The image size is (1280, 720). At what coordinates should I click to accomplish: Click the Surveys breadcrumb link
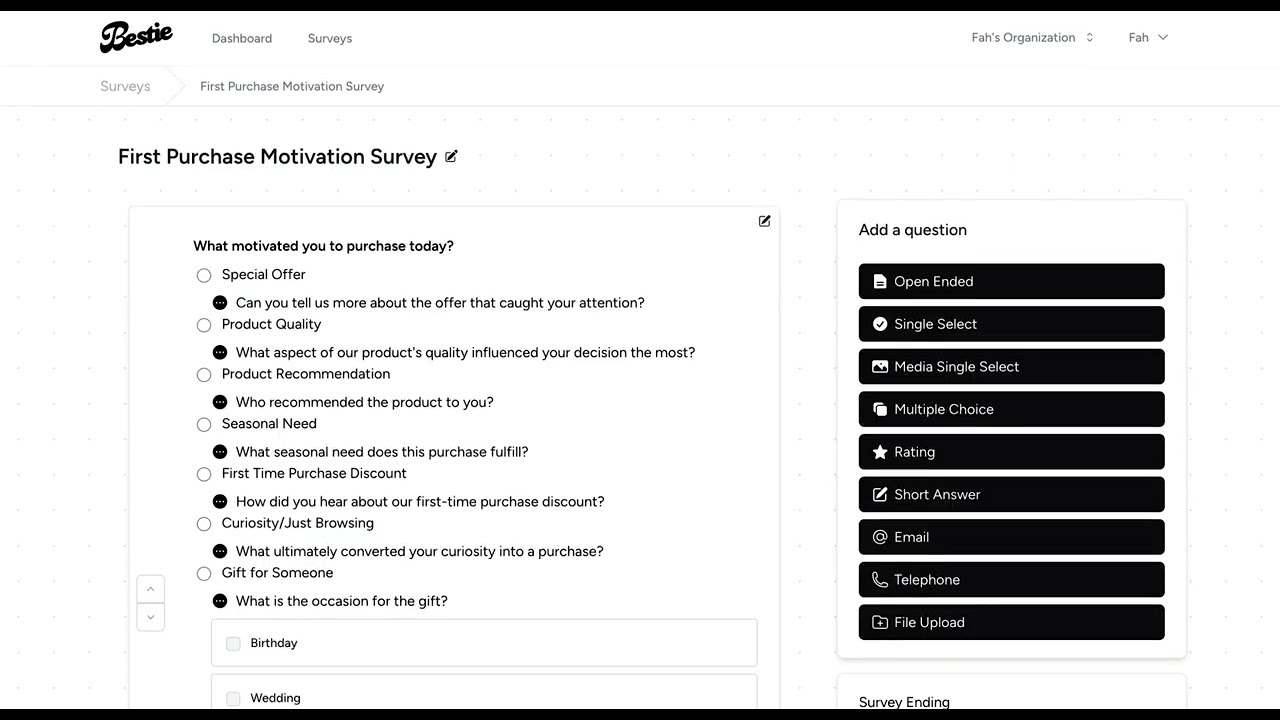pos(125,86)
